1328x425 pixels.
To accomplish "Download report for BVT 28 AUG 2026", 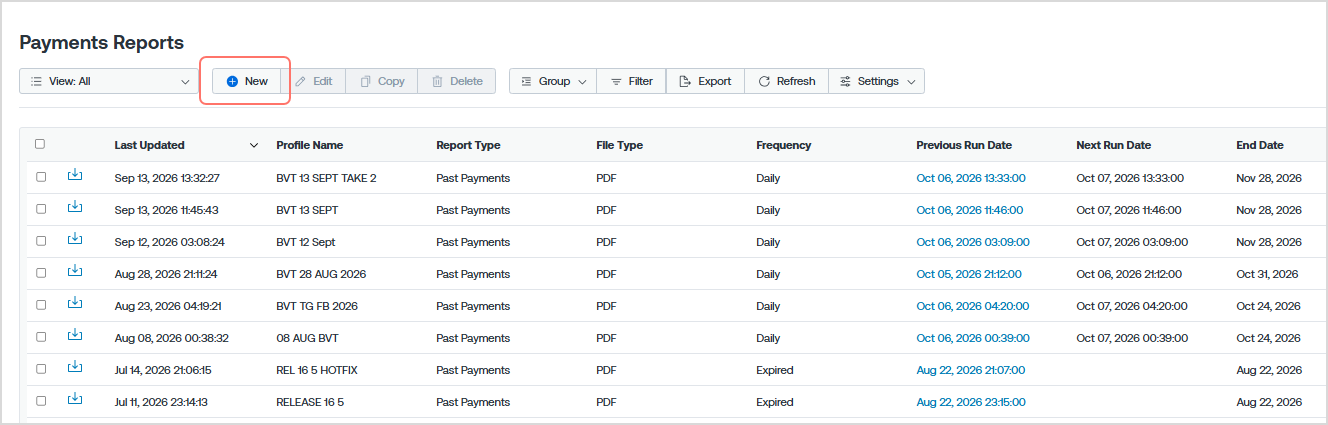I will [75, 272].
